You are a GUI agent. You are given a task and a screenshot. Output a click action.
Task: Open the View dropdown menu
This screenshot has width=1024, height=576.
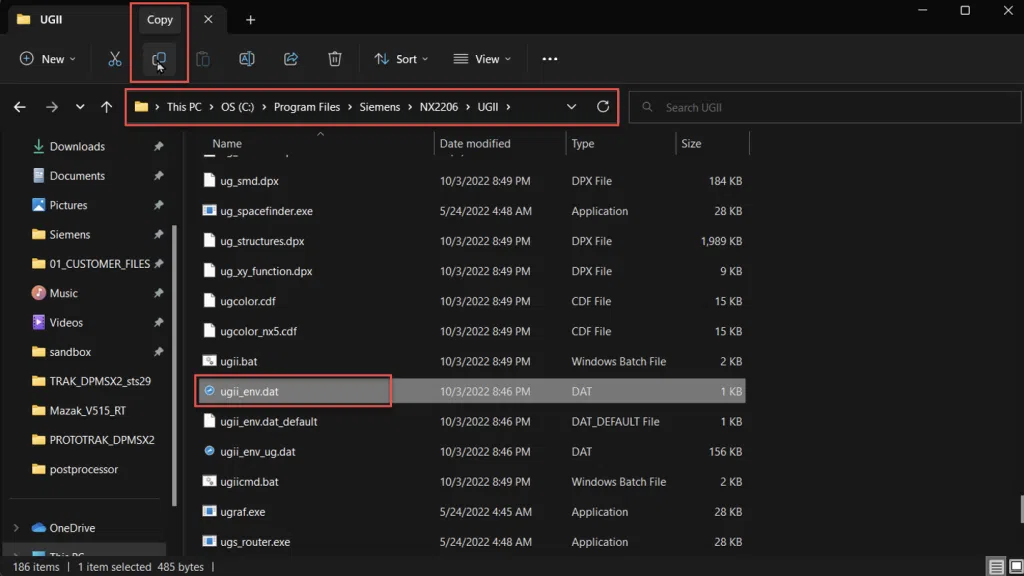click(x=482, y=59)
